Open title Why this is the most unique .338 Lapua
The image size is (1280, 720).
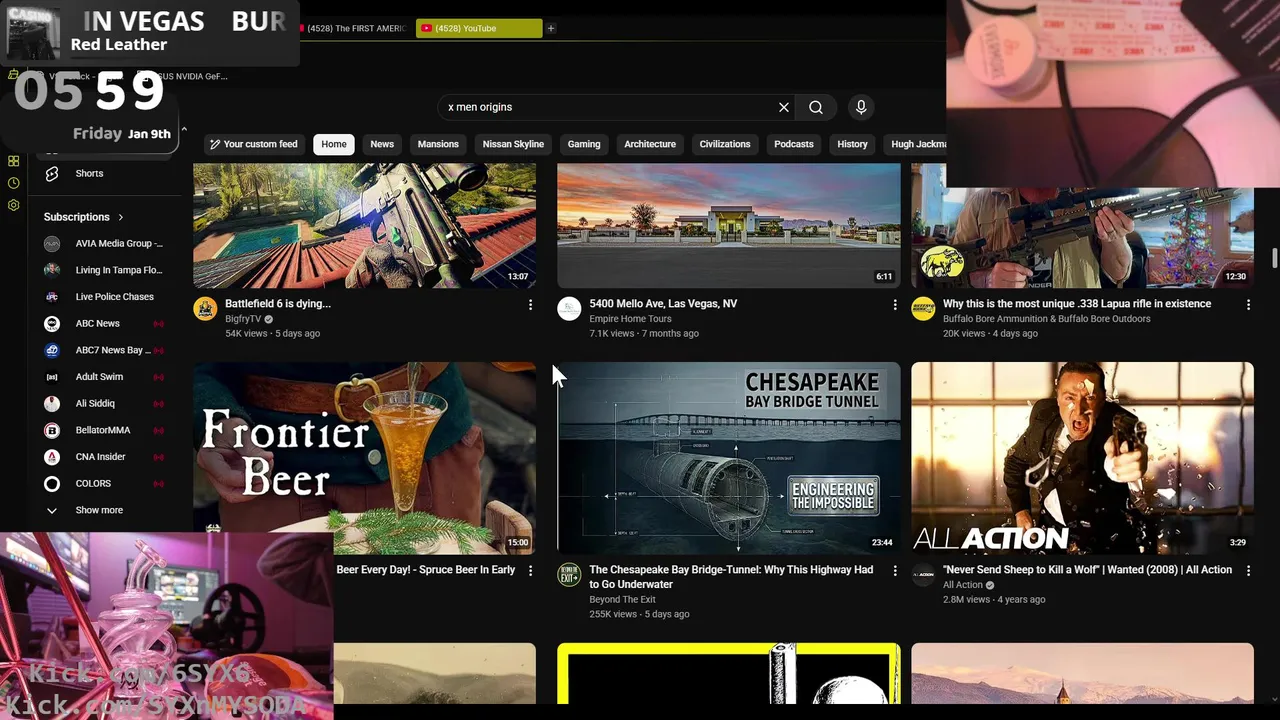click(1077, 304)
